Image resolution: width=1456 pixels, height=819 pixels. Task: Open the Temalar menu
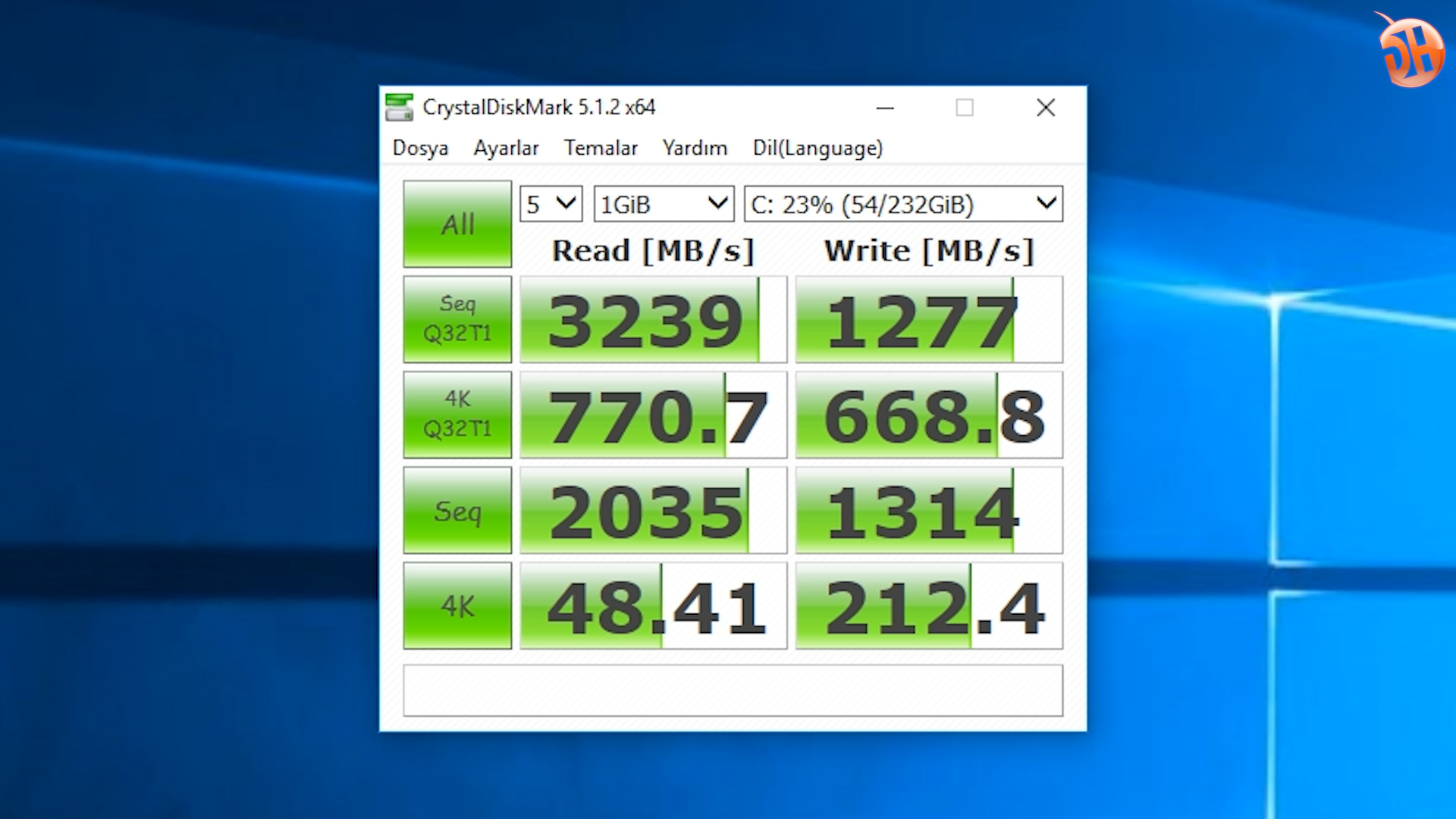coord(601,148)
